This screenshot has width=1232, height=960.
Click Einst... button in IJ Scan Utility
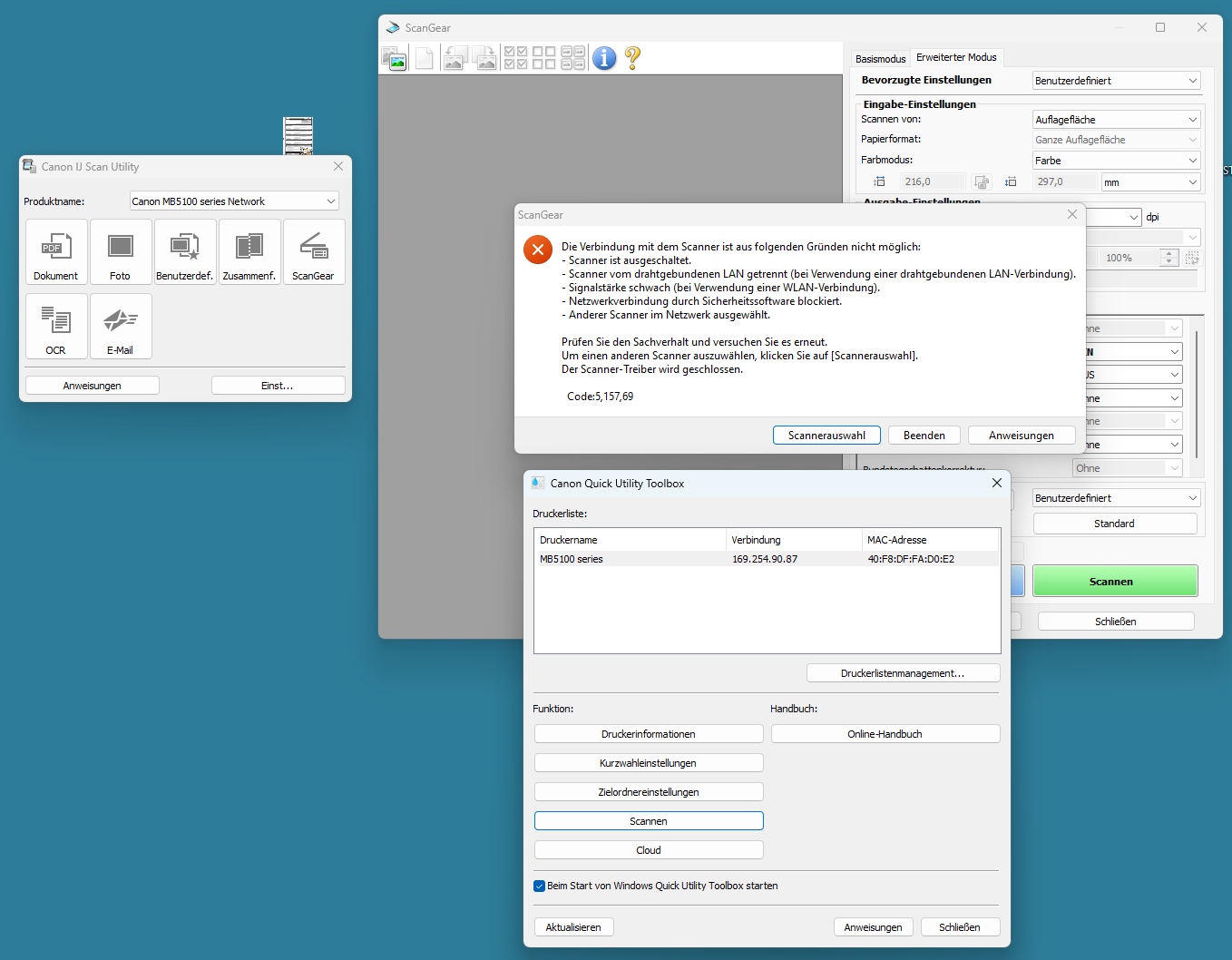click(x=278, y=386)
